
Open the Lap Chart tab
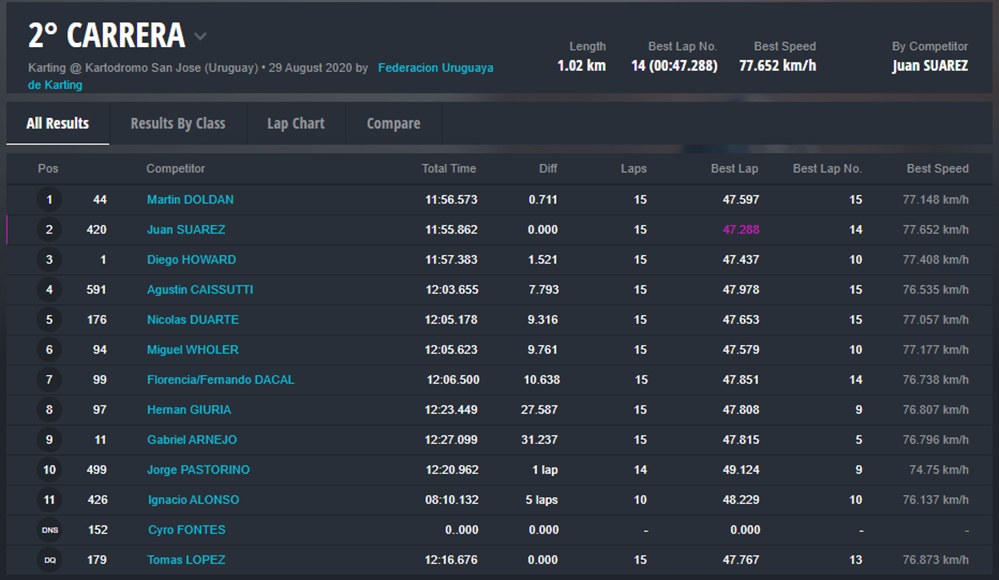point(295,124)
